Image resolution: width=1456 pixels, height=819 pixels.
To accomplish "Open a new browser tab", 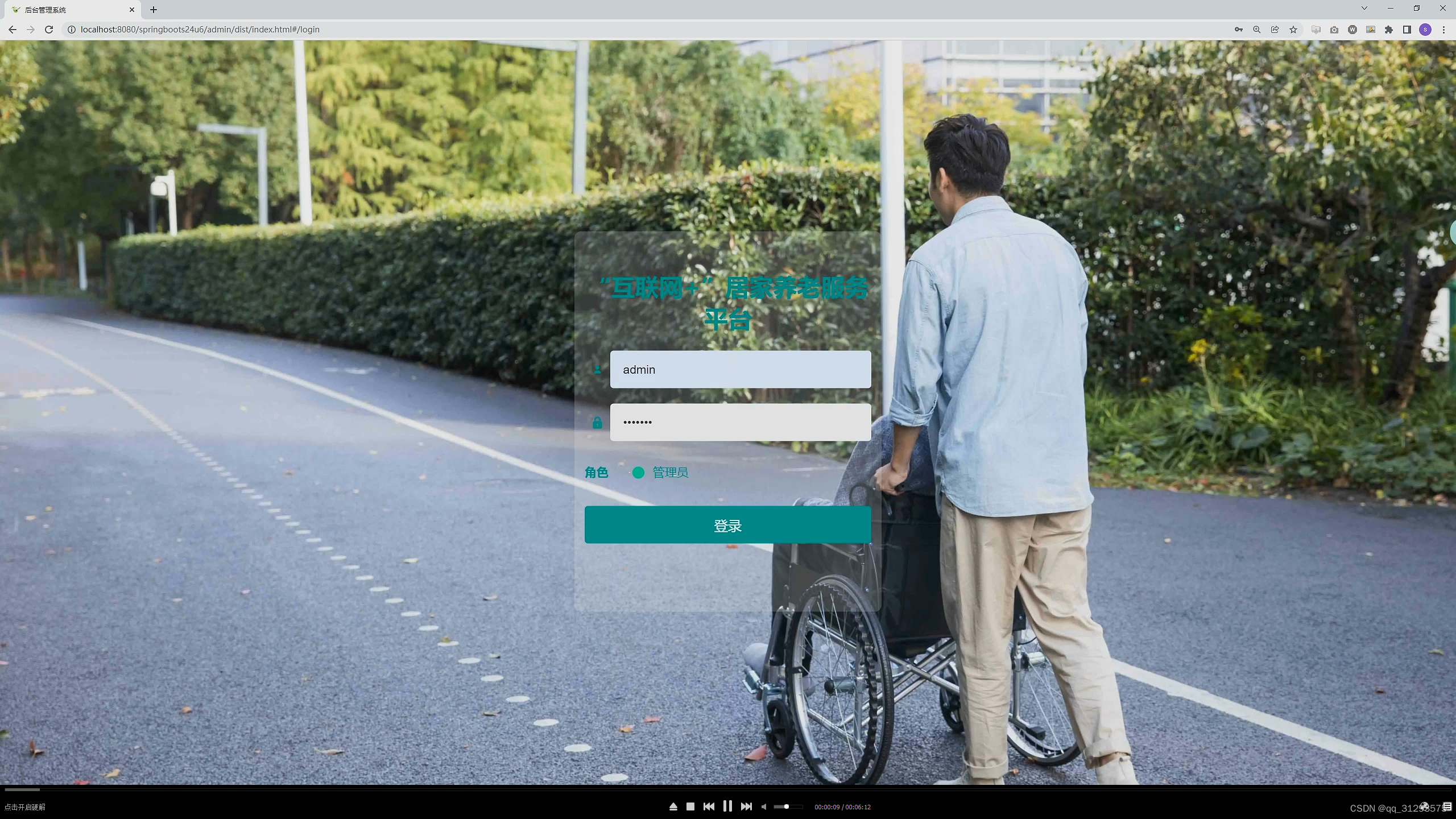I will click(154, 10).
